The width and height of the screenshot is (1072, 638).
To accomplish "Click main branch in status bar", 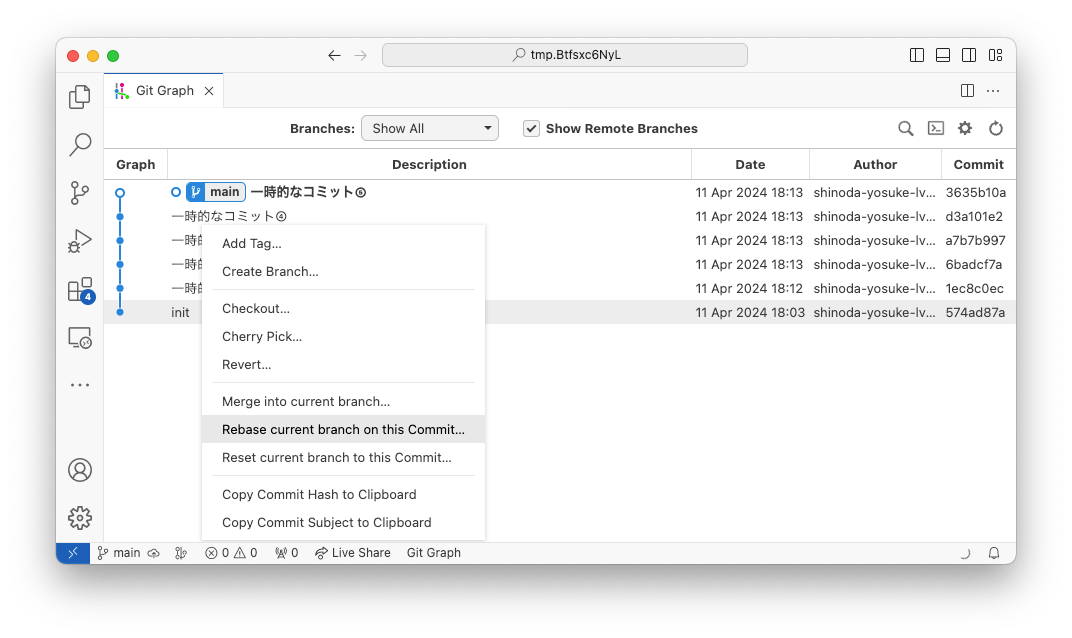I will pyautogui.click(x=119, y=553).
